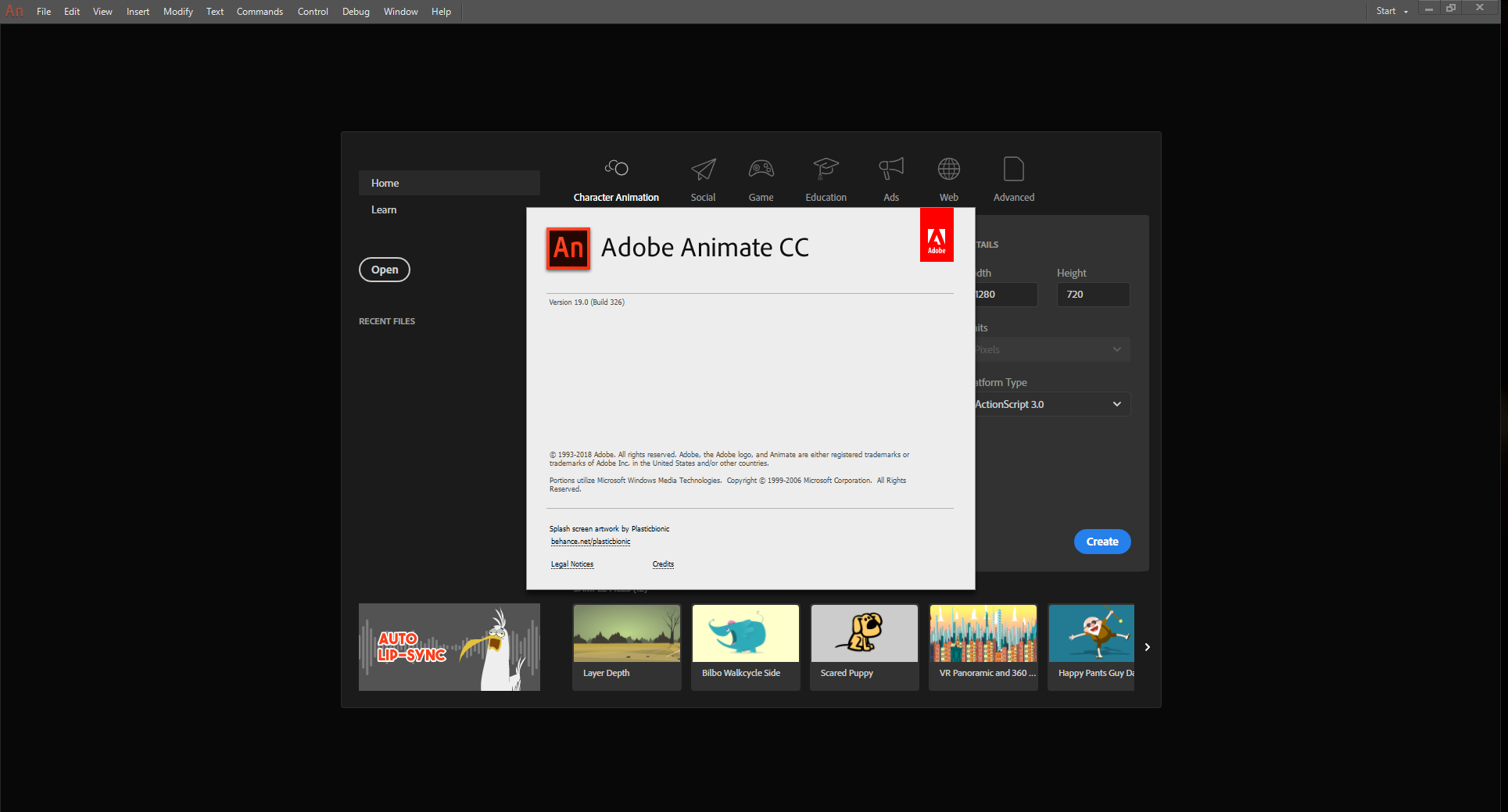Open the Layer Depth sample file
The width and height of the screenshot is (1508, 812).
click(626, 647)
